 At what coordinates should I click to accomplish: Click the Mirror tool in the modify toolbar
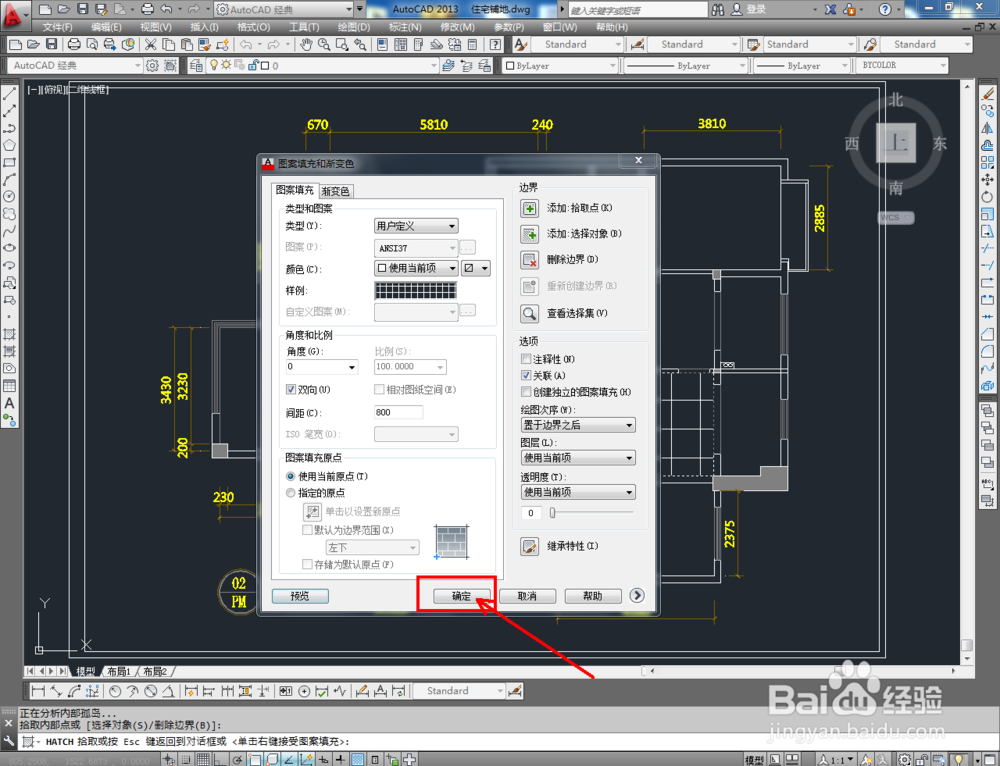coord(988,128)
